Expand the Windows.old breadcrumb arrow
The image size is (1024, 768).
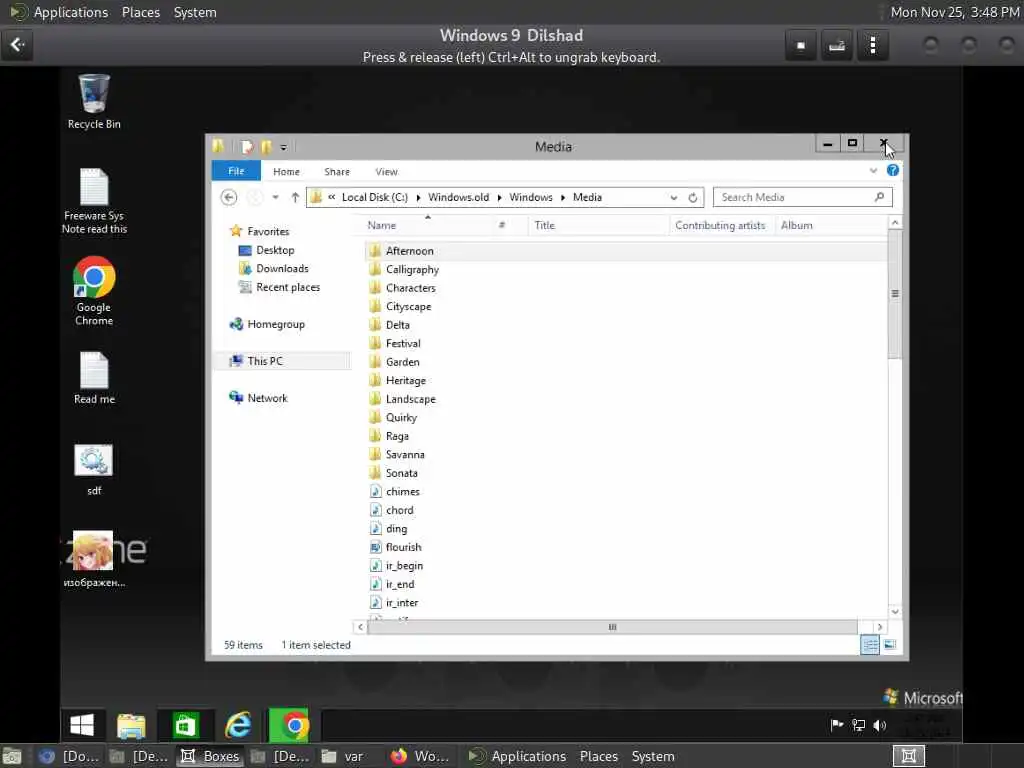point(499,197)
